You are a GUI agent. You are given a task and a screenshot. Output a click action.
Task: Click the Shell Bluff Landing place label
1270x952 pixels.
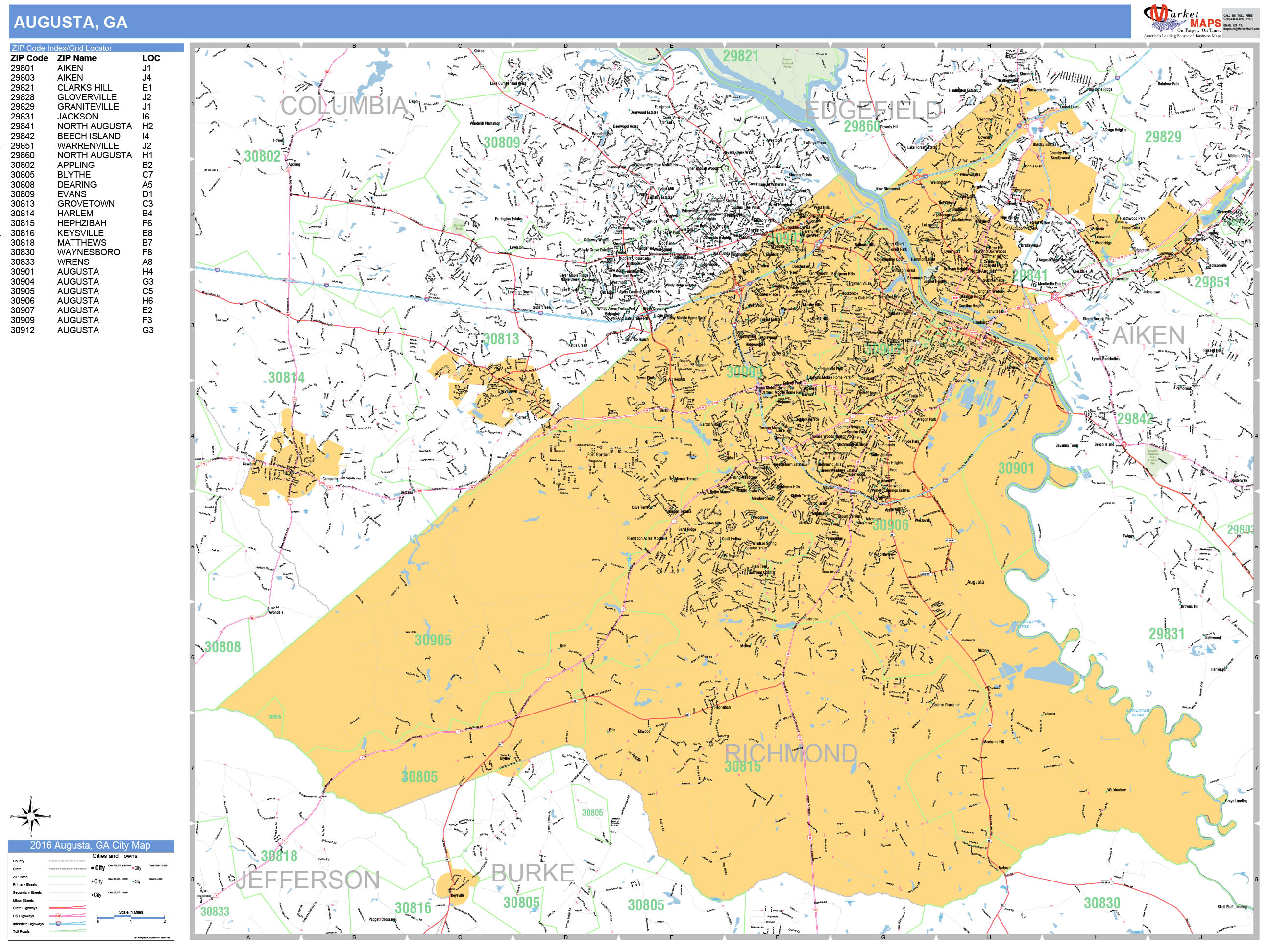(1232, 907)
